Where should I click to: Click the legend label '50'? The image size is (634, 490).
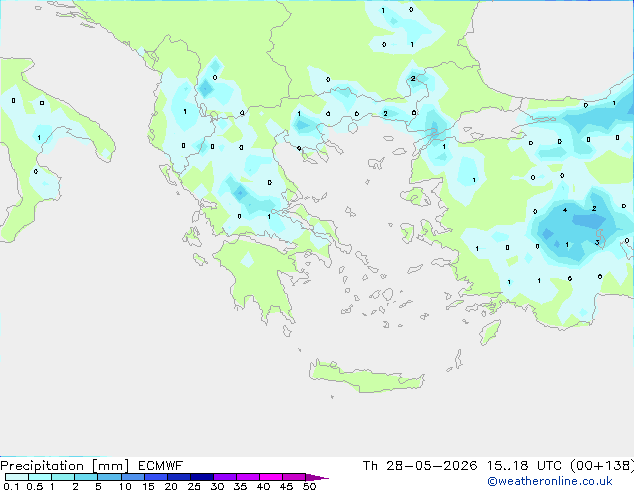coord(309,486)
